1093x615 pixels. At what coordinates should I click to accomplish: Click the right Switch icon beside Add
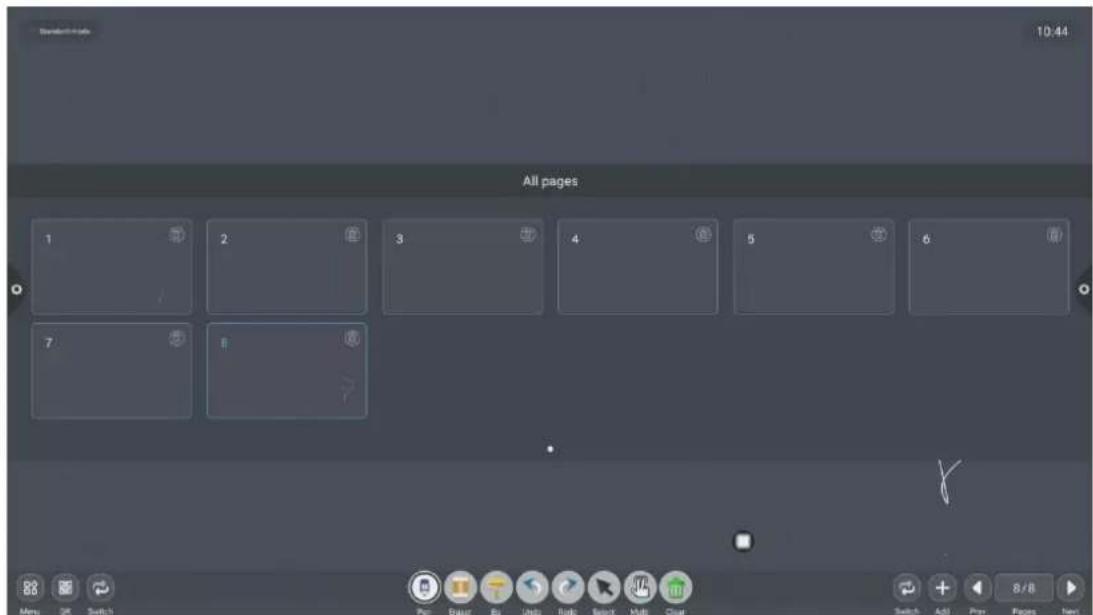pyautogui.click(x=907, y=588)
